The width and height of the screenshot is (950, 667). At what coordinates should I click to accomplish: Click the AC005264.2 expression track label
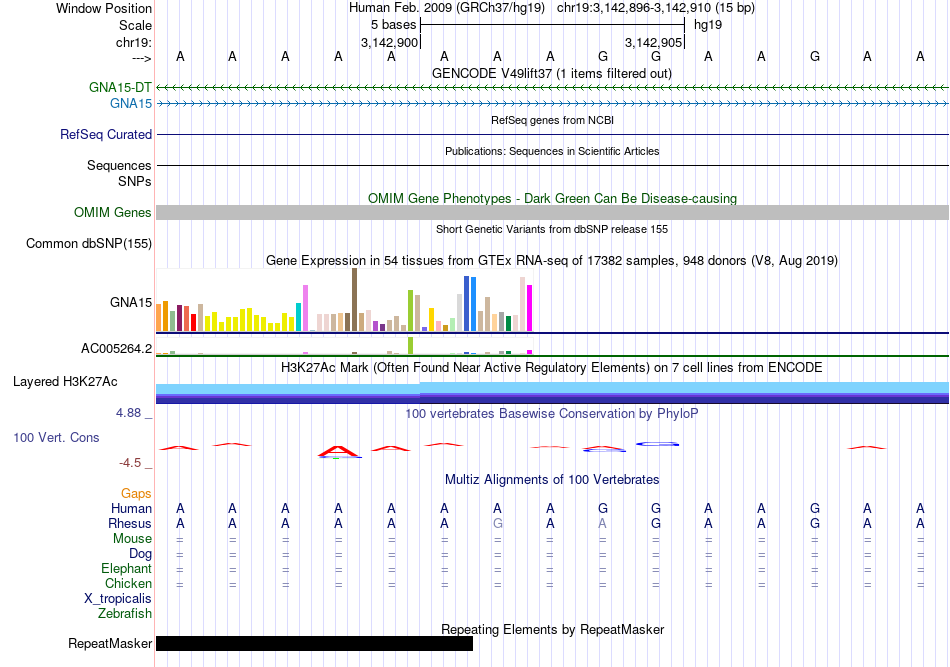tap(117, 348)
